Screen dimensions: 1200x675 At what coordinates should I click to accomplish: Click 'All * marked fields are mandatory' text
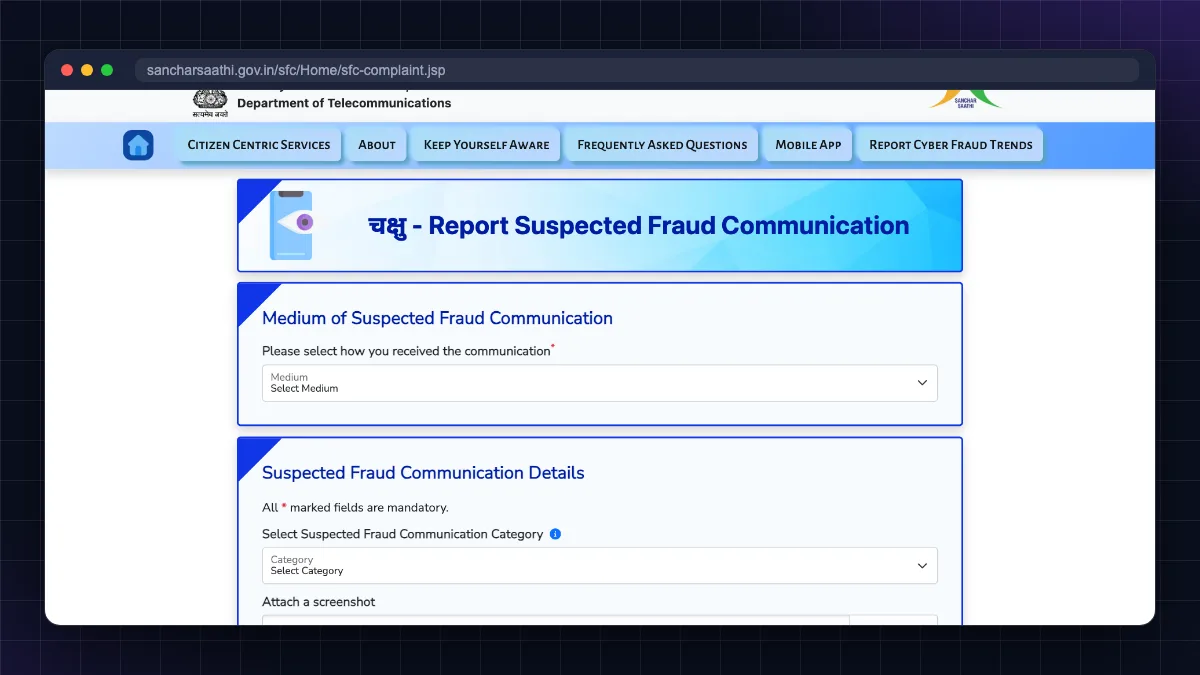pos(355,508)
